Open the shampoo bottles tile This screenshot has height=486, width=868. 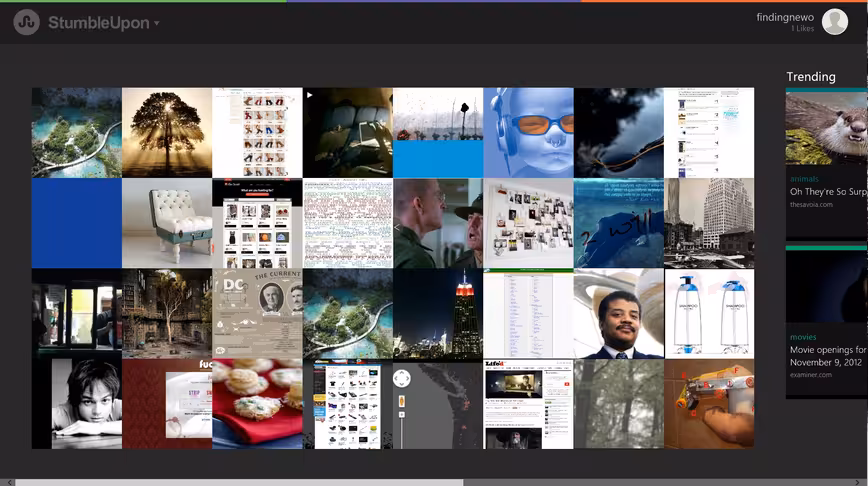point(709,314)
